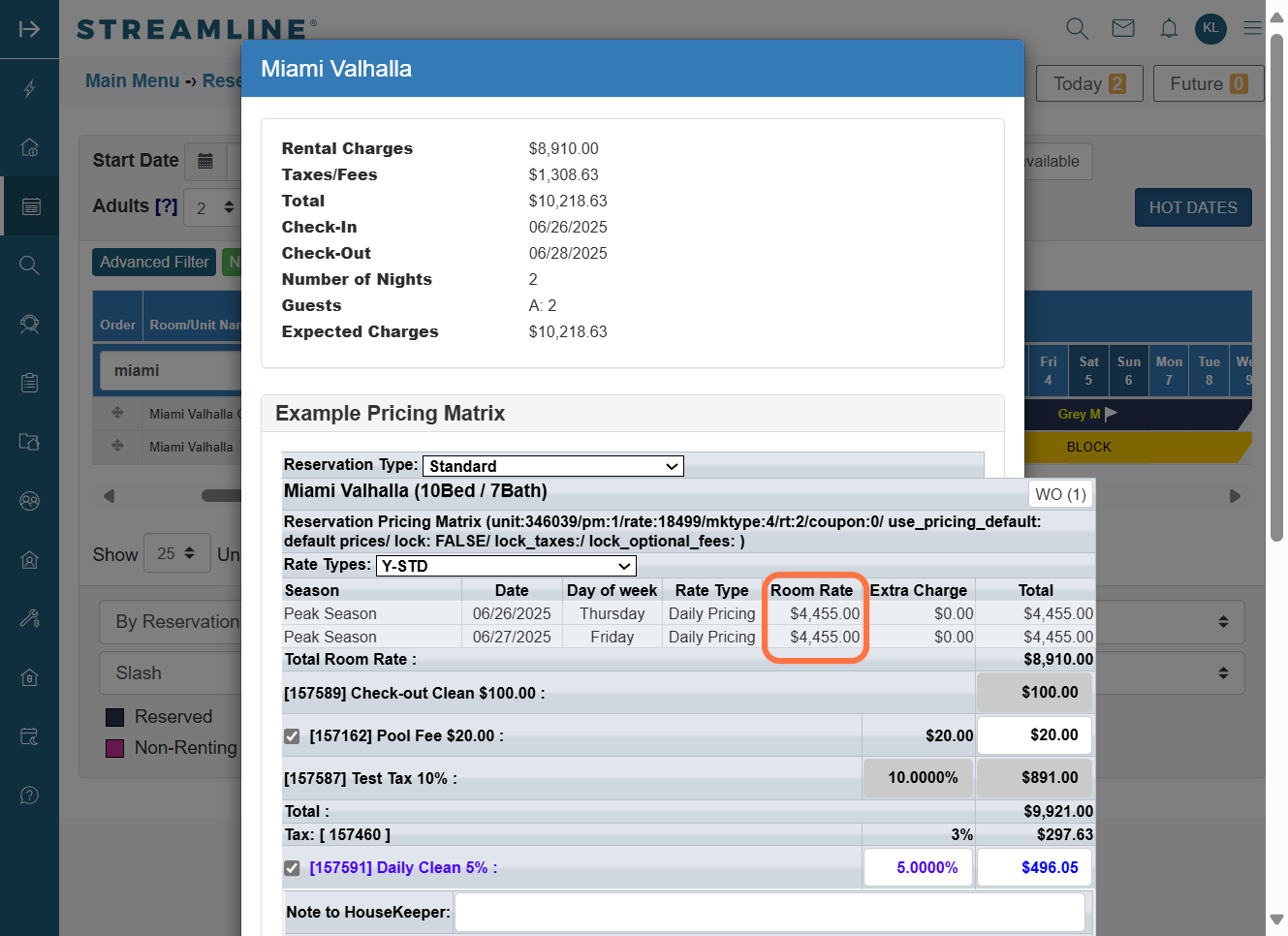Click the previous page left arrow
The height and width of the screenshot is (936, 1288).
click(109, 496)
